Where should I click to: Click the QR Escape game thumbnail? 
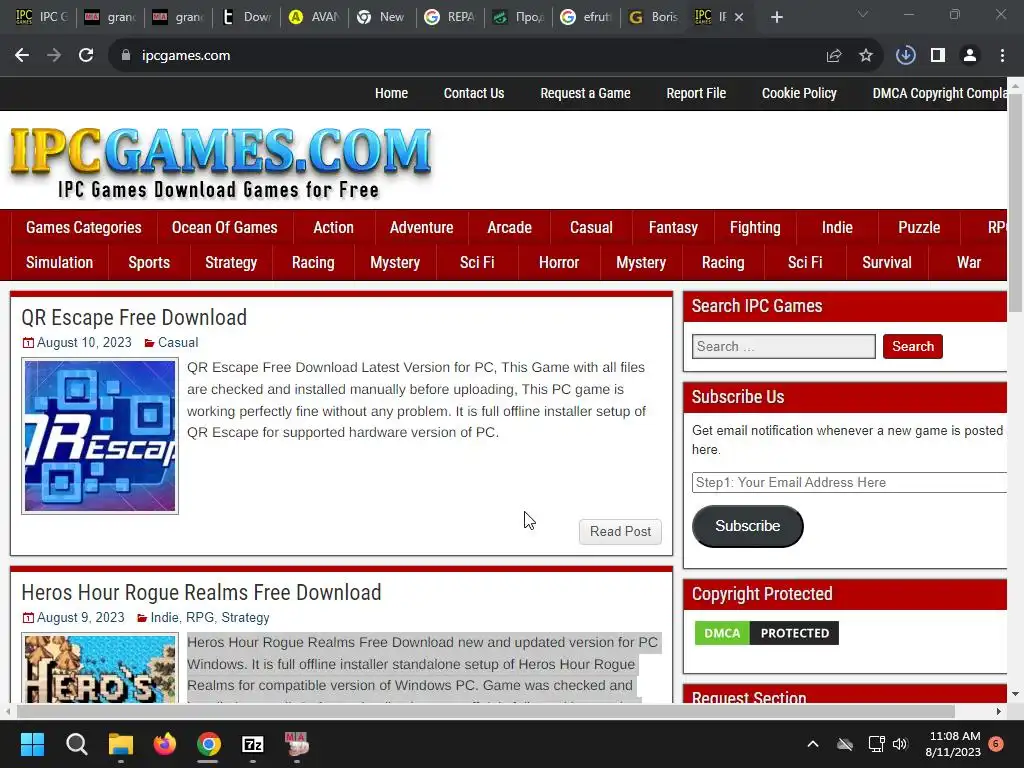(100, 436)
